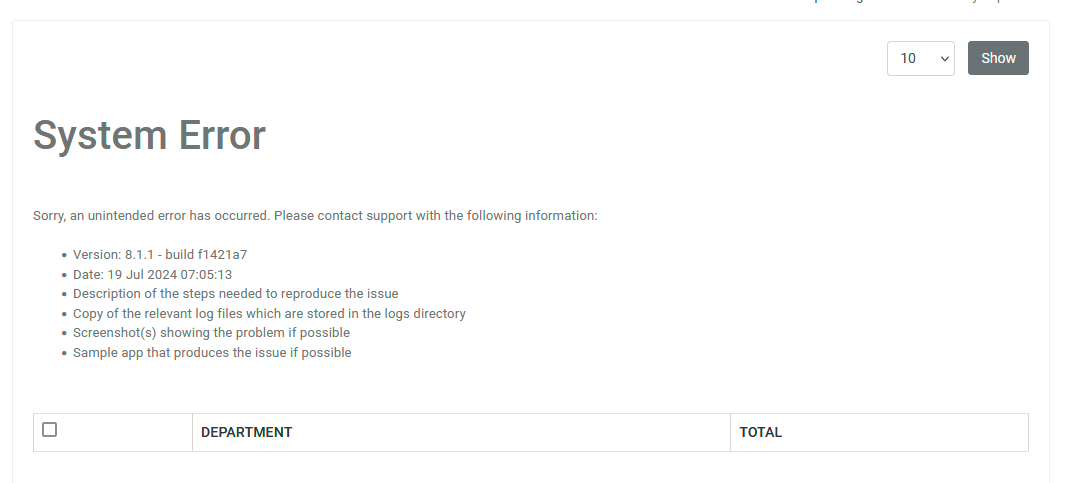Click the date '19 Jul 2024'

click(x=138, y=274)
